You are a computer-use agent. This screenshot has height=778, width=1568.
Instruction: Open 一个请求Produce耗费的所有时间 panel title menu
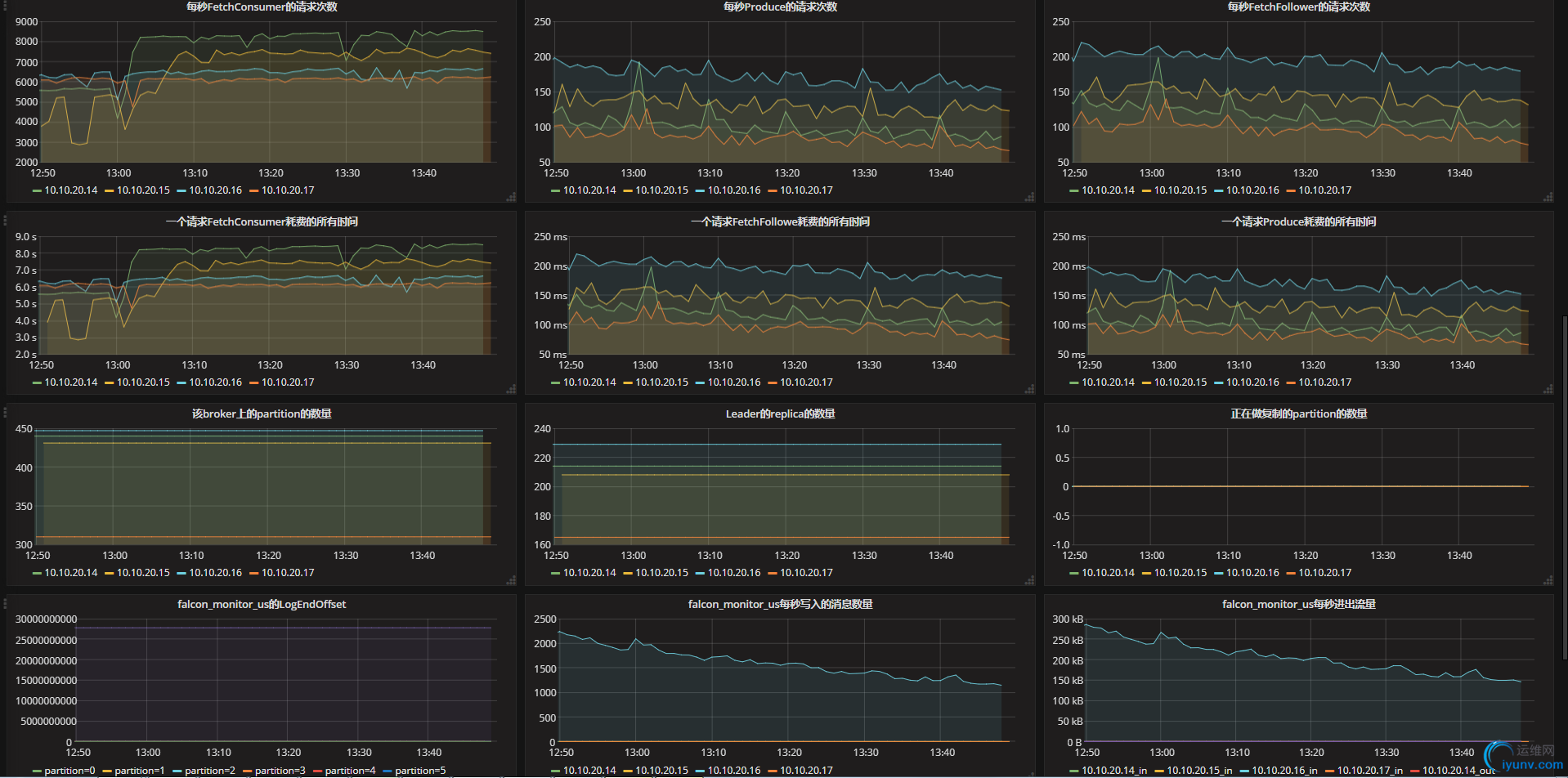[x=1298, y=222]
